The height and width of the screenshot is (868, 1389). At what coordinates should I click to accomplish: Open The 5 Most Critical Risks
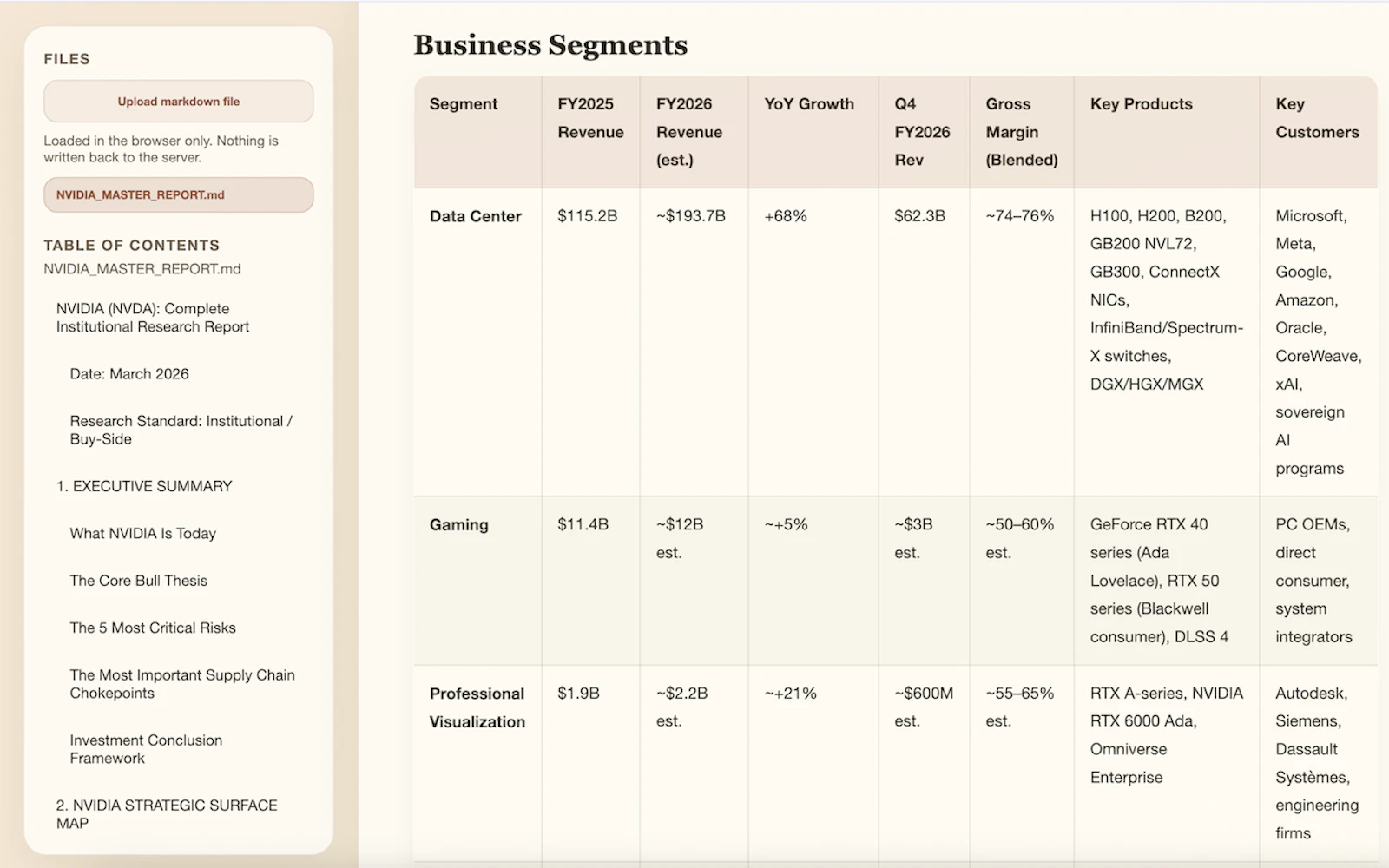coord(153,628)
